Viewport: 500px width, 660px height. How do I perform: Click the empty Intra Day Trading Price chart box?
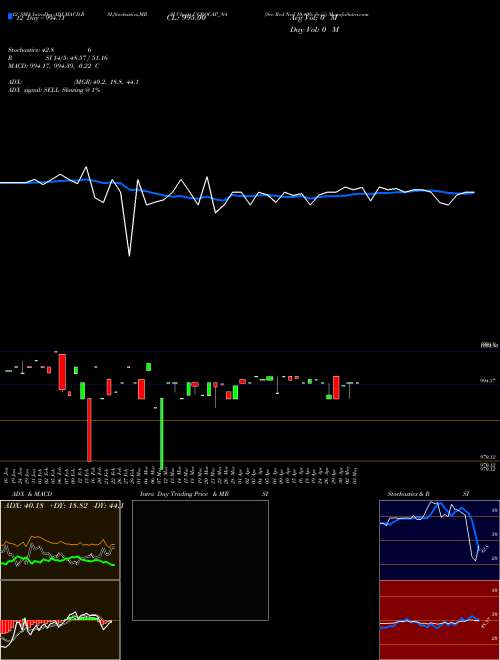pos(200,560)
